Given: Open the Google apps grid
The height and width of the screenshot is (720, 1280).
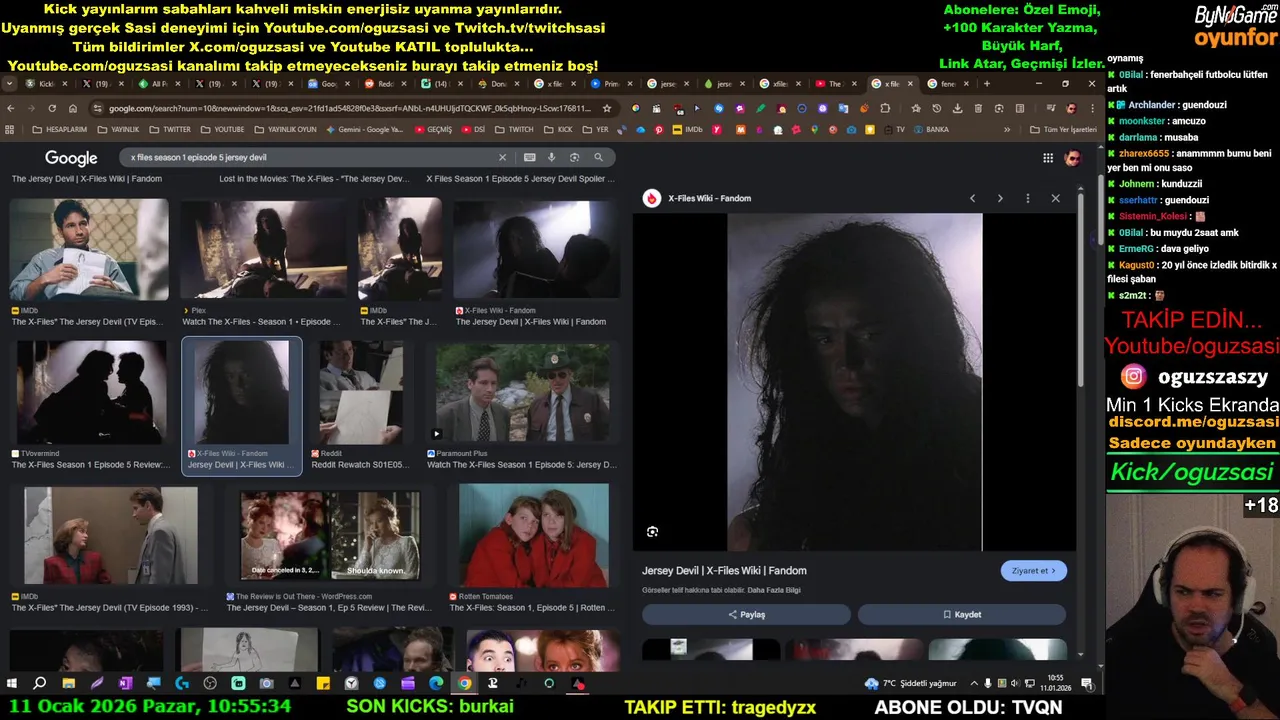Looking at the screenshot, I should click(1048, 158).
